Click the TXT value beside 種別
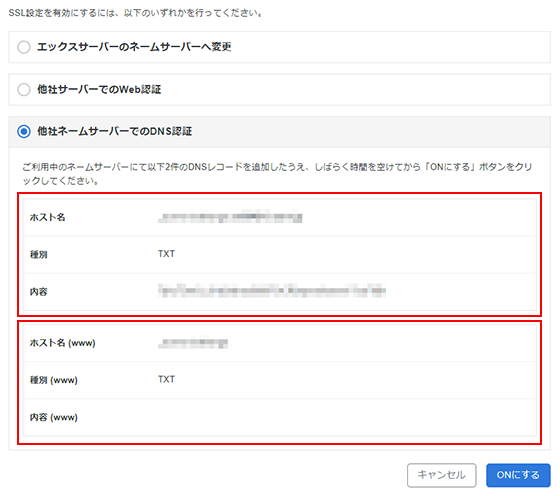Screen dimensions: 560x496 click(x=166, y=254)
